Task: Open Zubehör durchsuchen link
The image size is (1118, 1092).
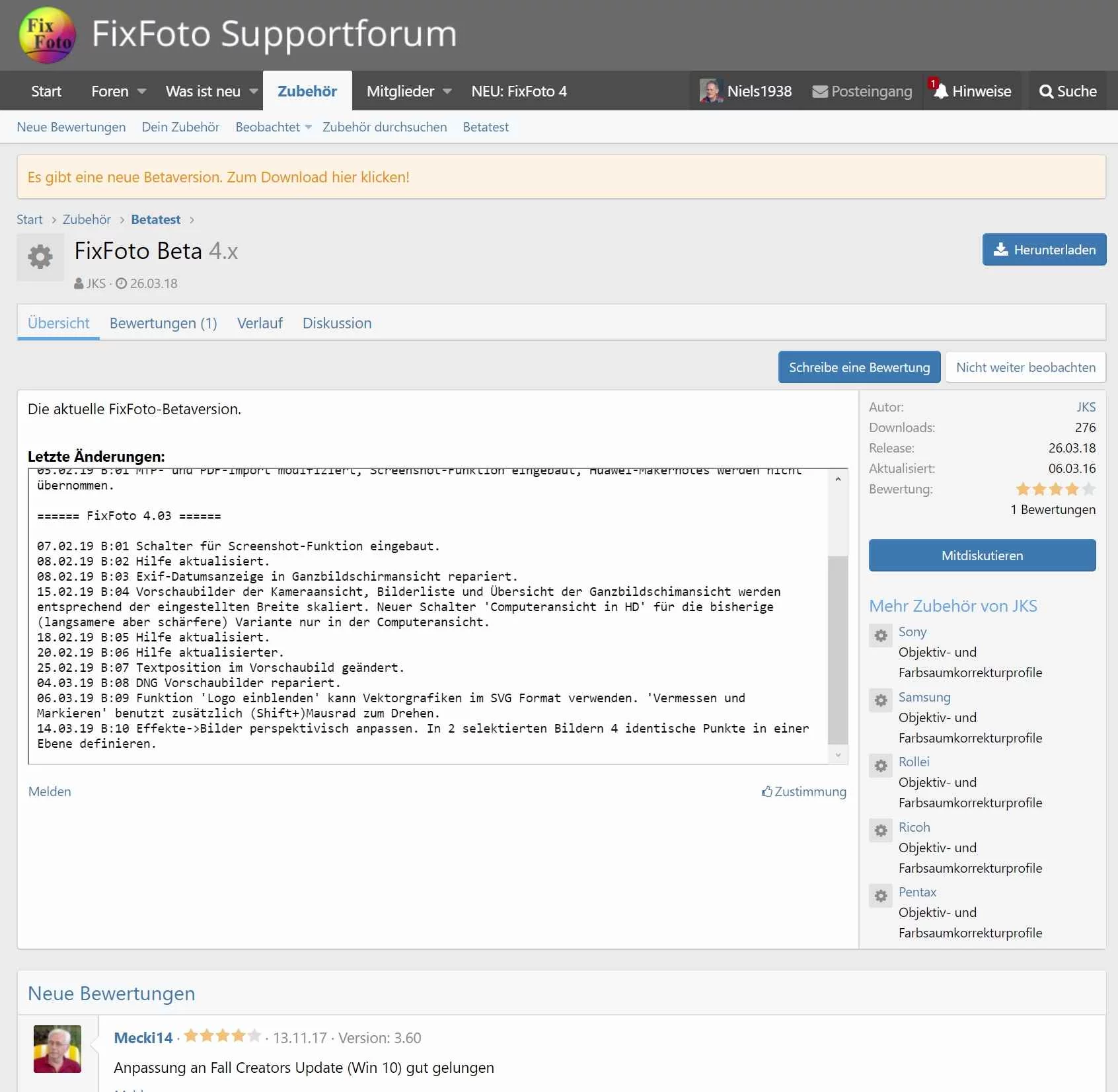Action: (385, 127)
